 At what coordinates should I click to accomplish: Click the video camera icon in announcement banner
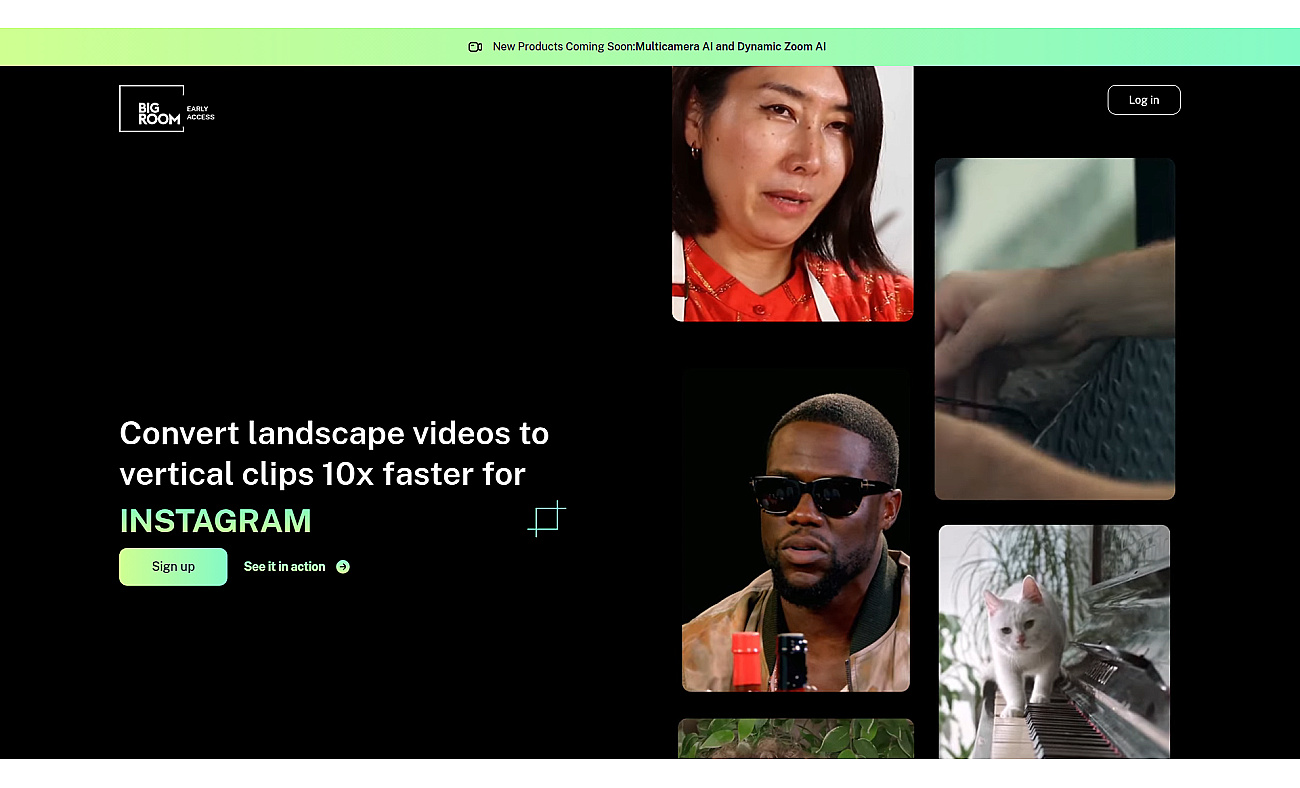475,47
